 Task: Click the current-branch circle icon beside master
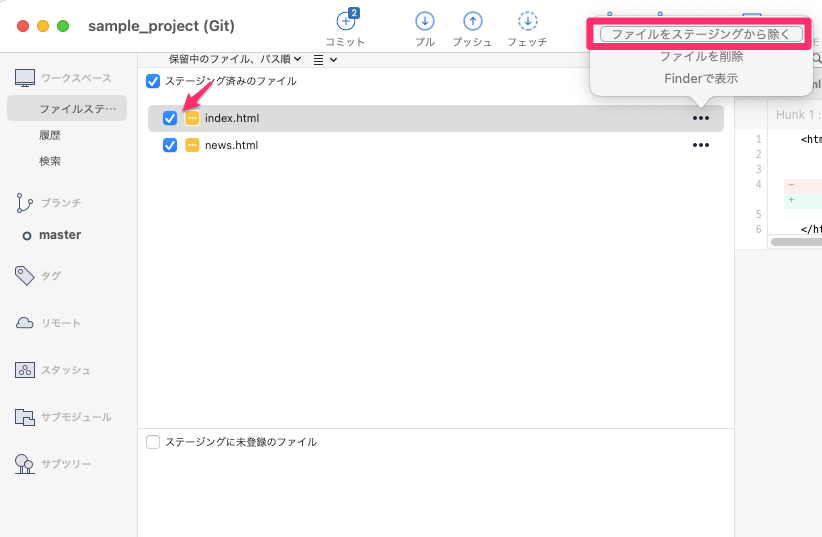[x=27, y=236]
